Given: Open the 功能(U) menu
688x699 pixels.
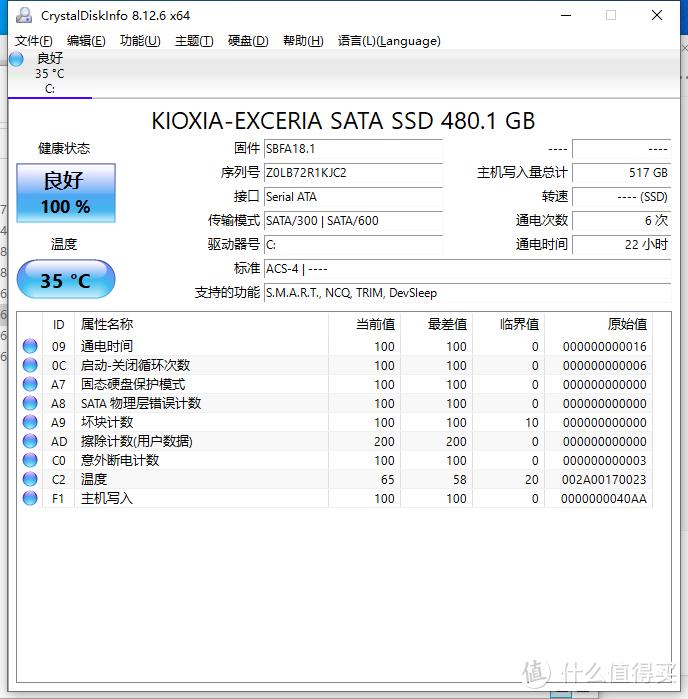Looking at the screenshot, I should pos(140,41).
